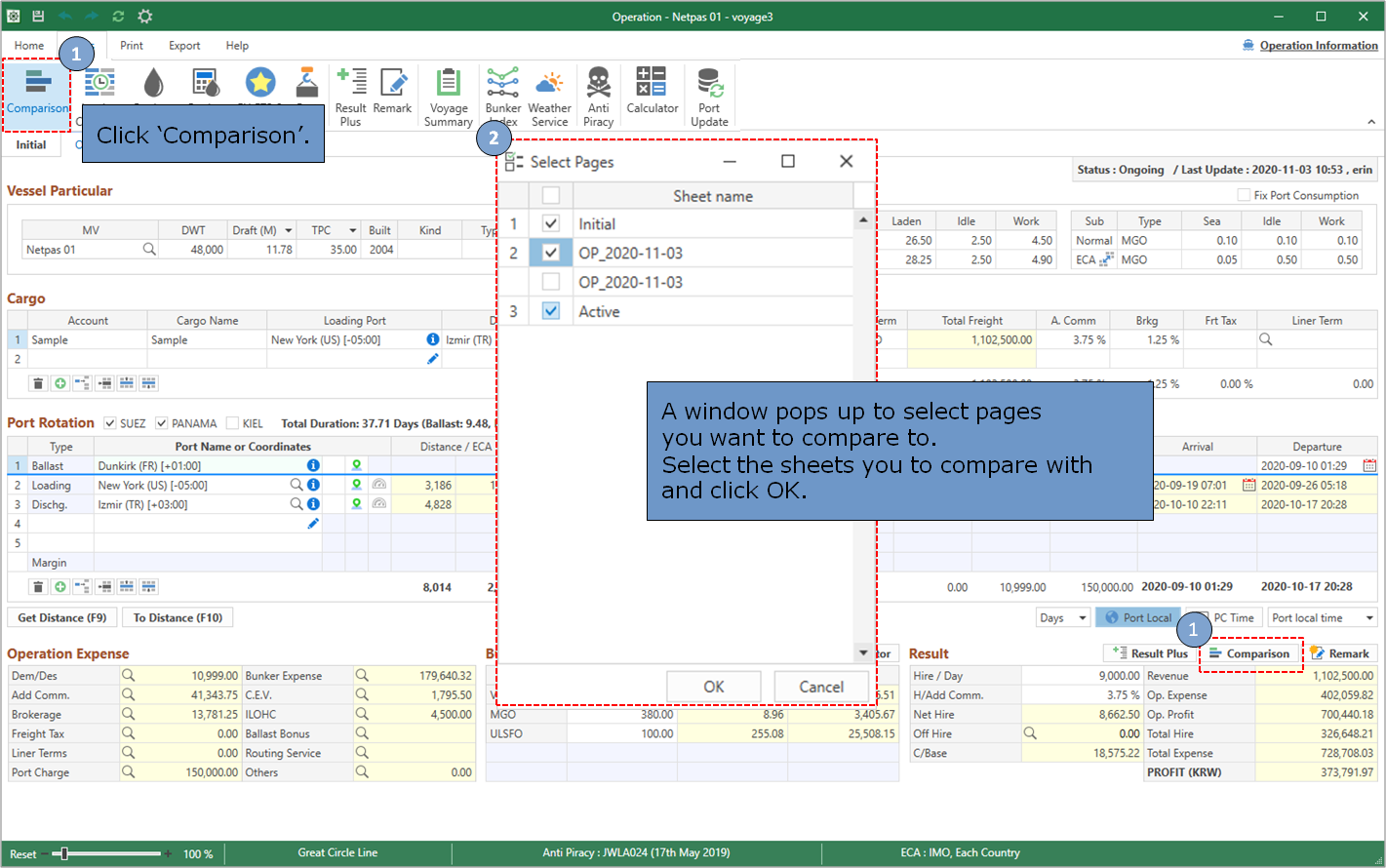Open the Calculator tool
The width and height of the screenshot is (1386, 868).
coord(652,93)
